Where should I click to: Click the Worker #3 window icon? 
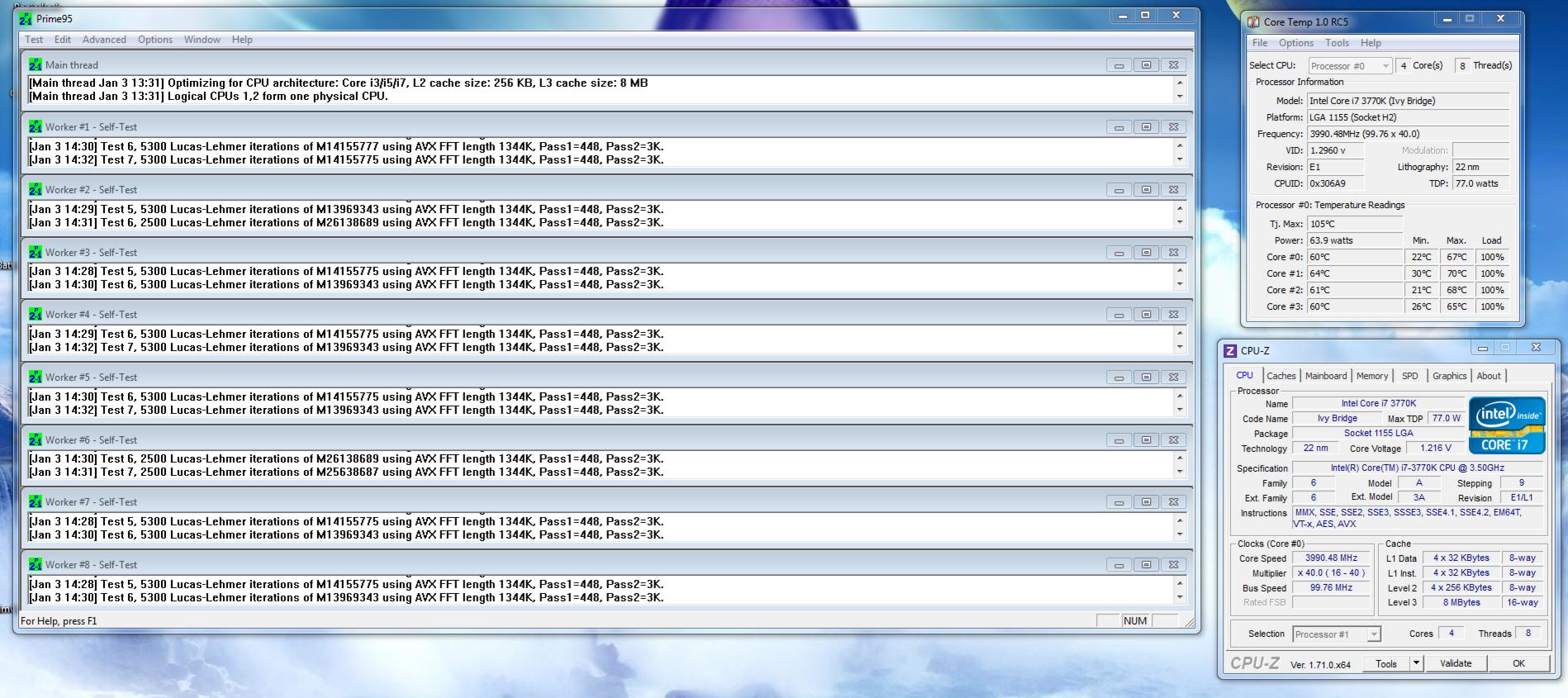point(36,252)
